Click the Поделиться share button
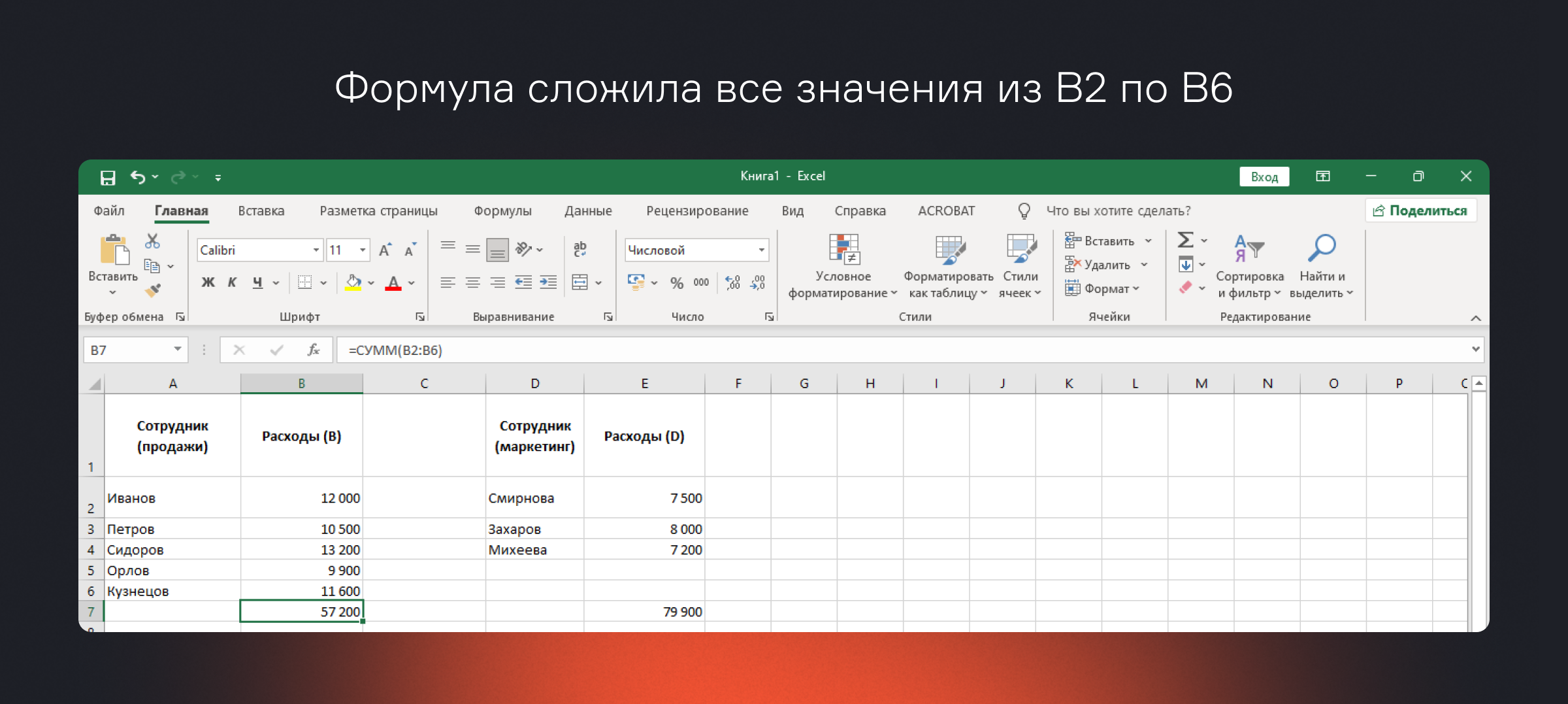Screen dimensions: 1568x704 tap(1421, 210)
